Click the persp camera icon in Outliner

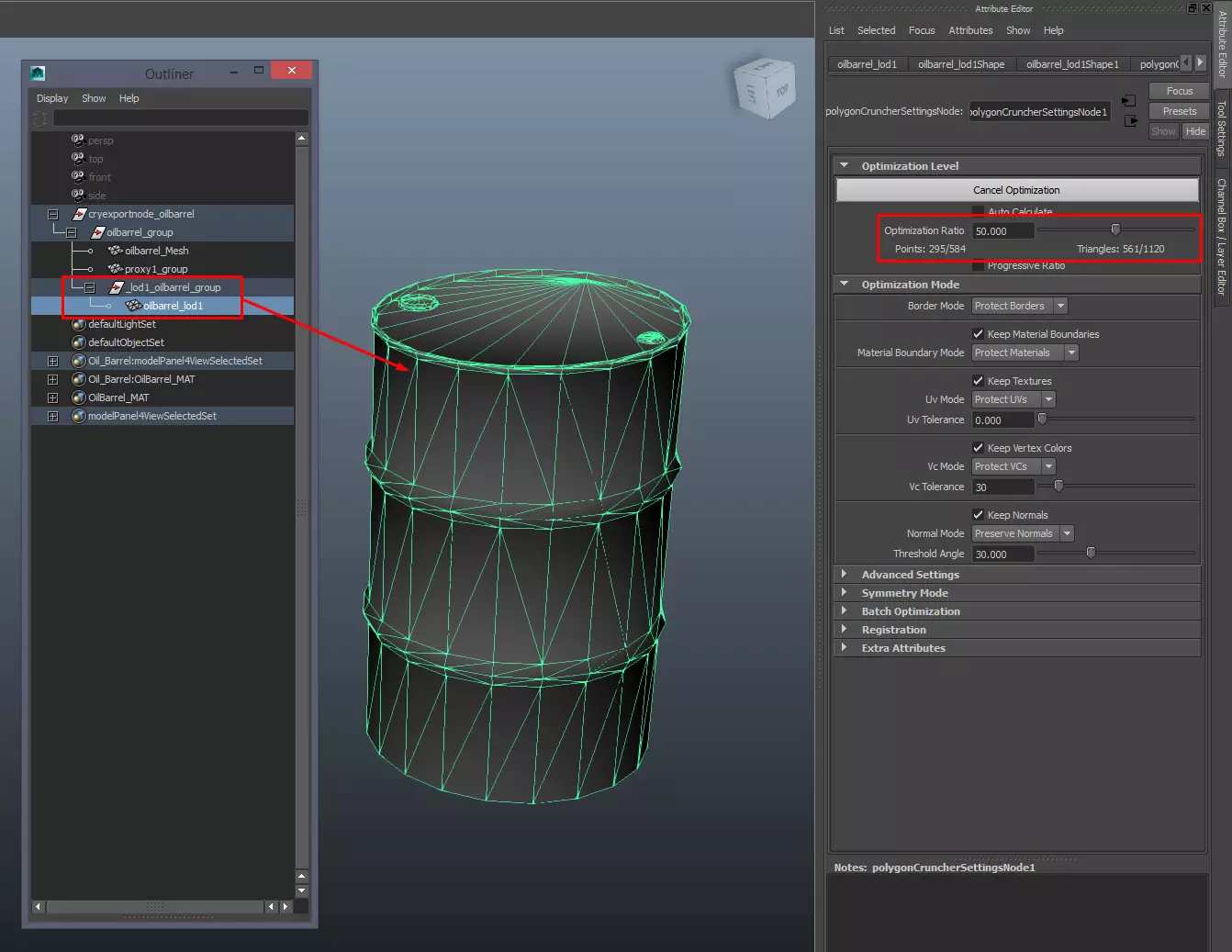[x=78, y=140]
